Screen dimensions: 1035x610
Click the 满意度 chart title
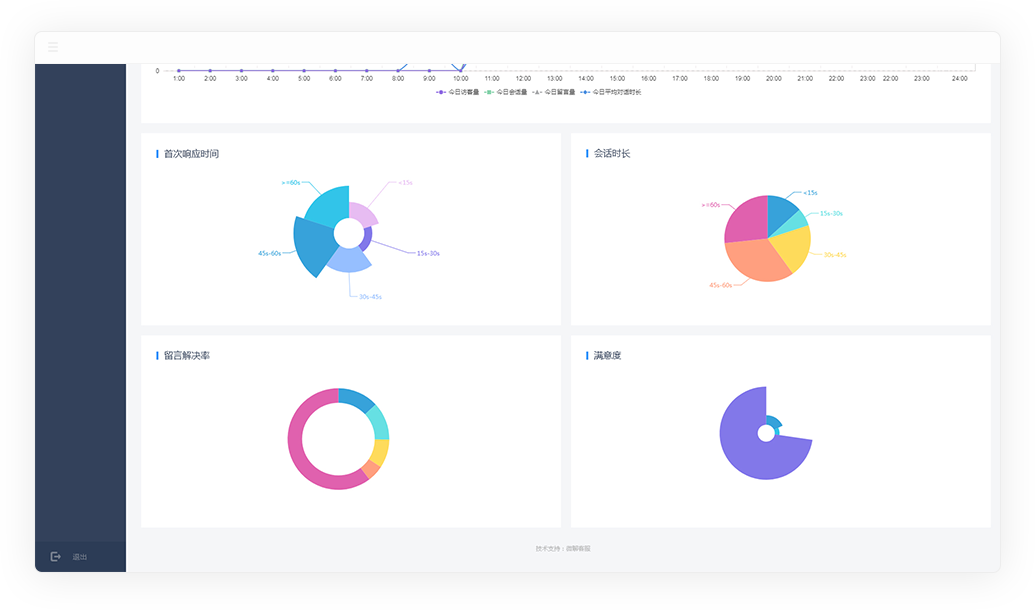coord(607,356)
